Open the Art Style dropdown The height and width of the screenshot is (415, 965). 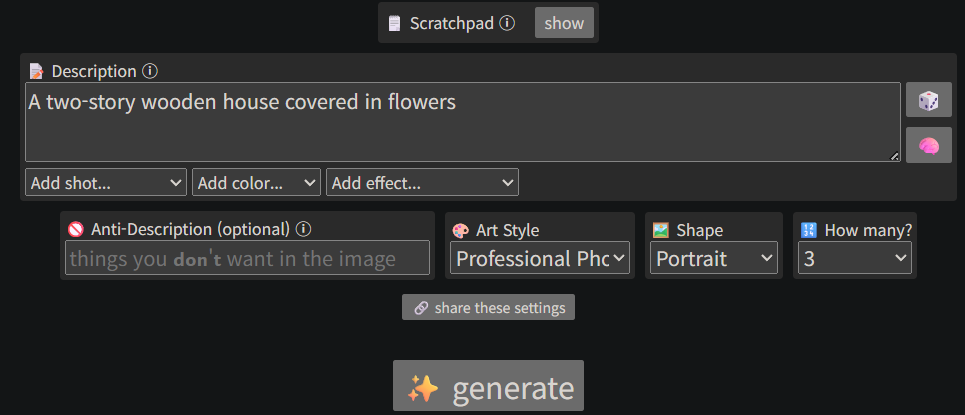540,258
